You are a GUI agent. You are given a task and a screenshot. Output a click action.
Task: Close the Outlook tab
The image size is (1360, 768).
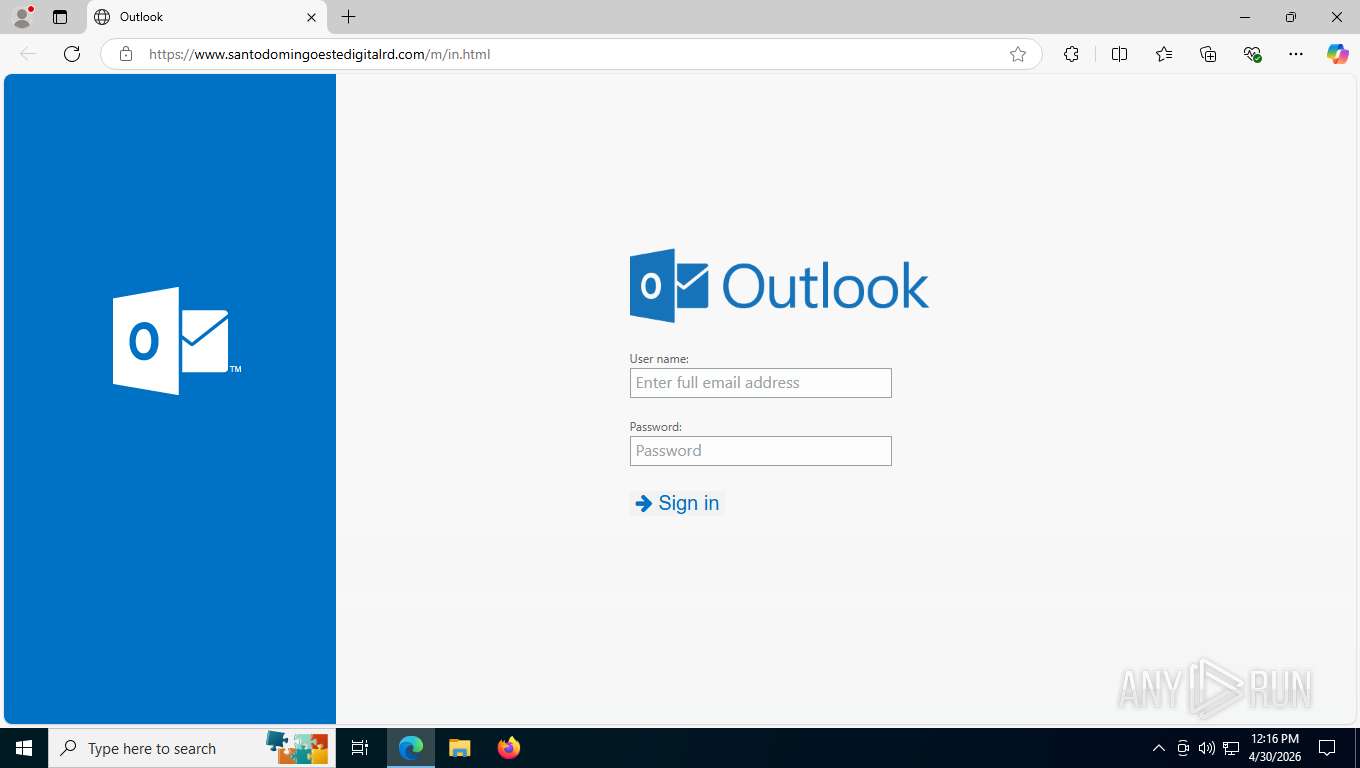(311, 17)
